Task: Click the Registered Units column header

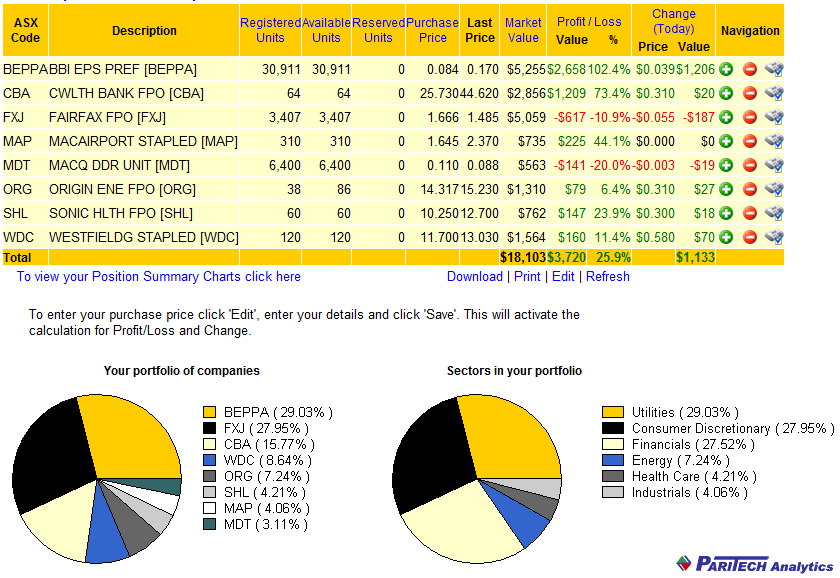Action: (270, 30)
